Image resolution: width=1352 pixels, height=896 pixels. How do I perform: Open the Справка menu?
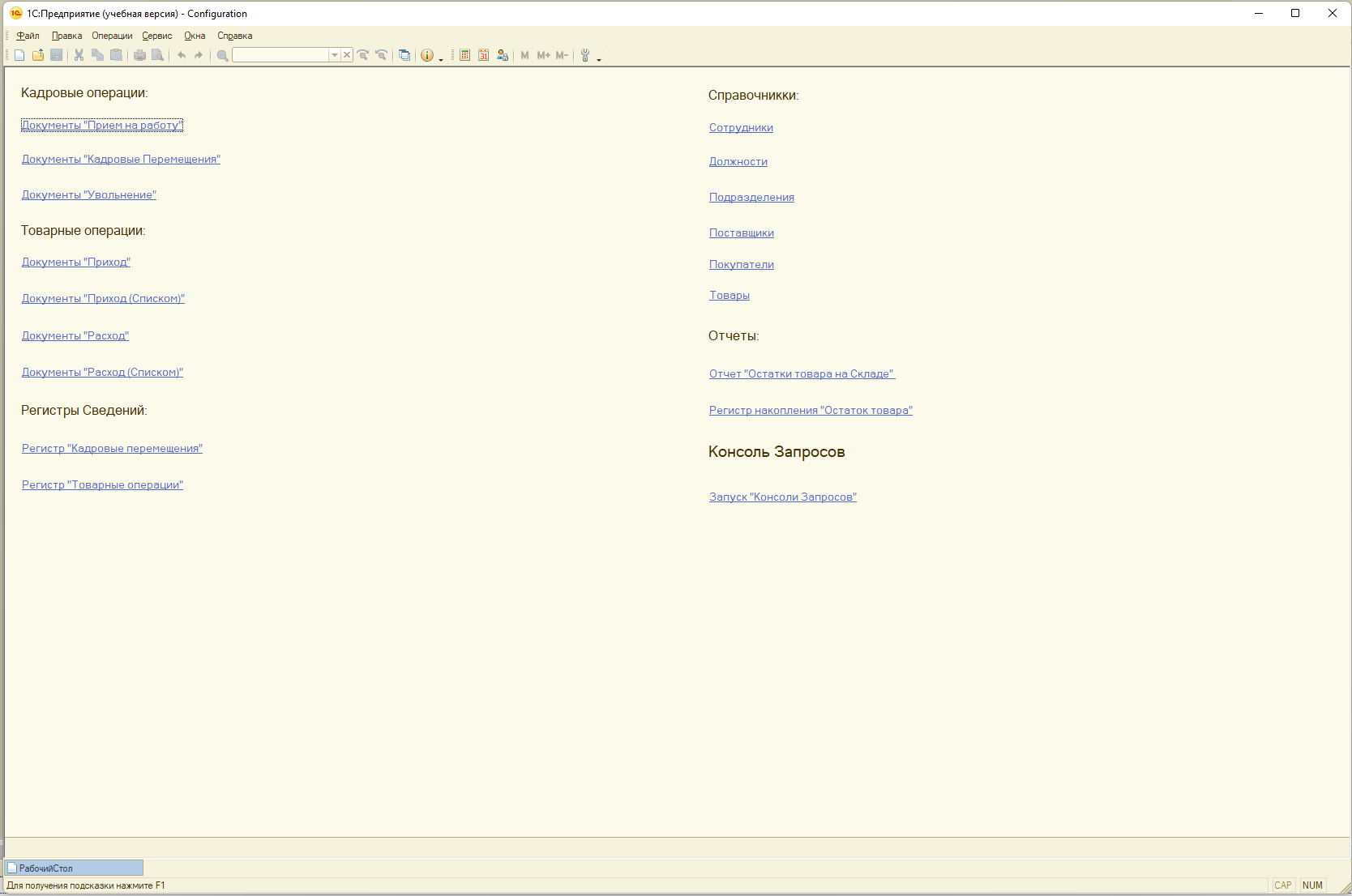tap(235, 36)
